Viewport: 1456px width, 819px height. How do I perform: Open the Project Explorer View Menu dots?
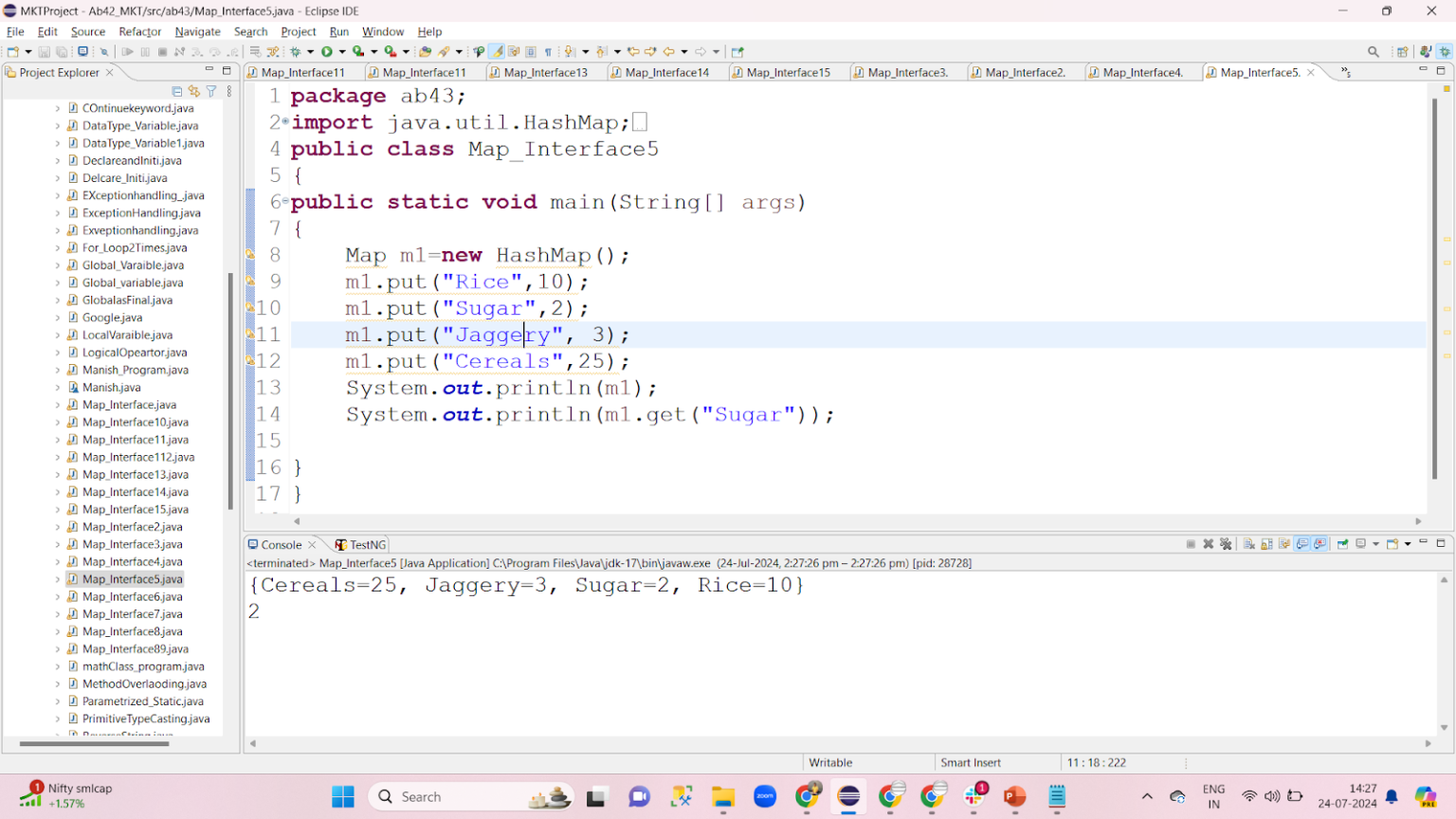(228, 91)
